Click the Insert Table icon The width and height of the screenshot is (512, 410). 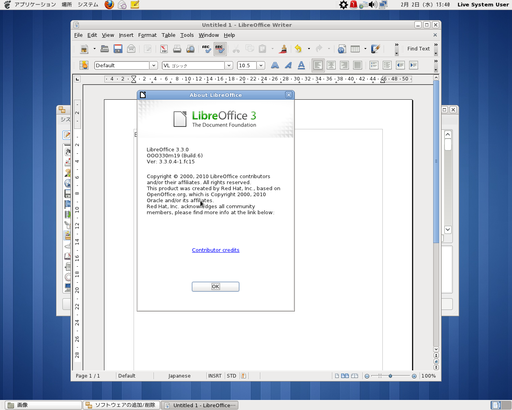tap(355, 49)
